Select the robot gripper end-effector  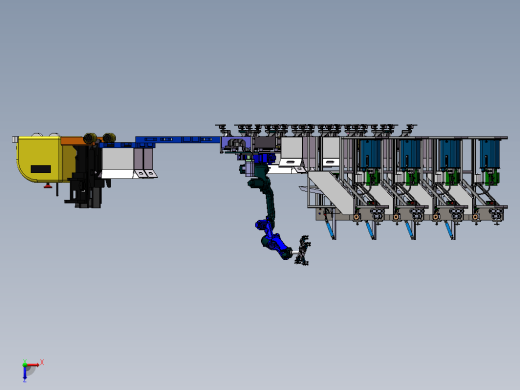pos(302,250)
